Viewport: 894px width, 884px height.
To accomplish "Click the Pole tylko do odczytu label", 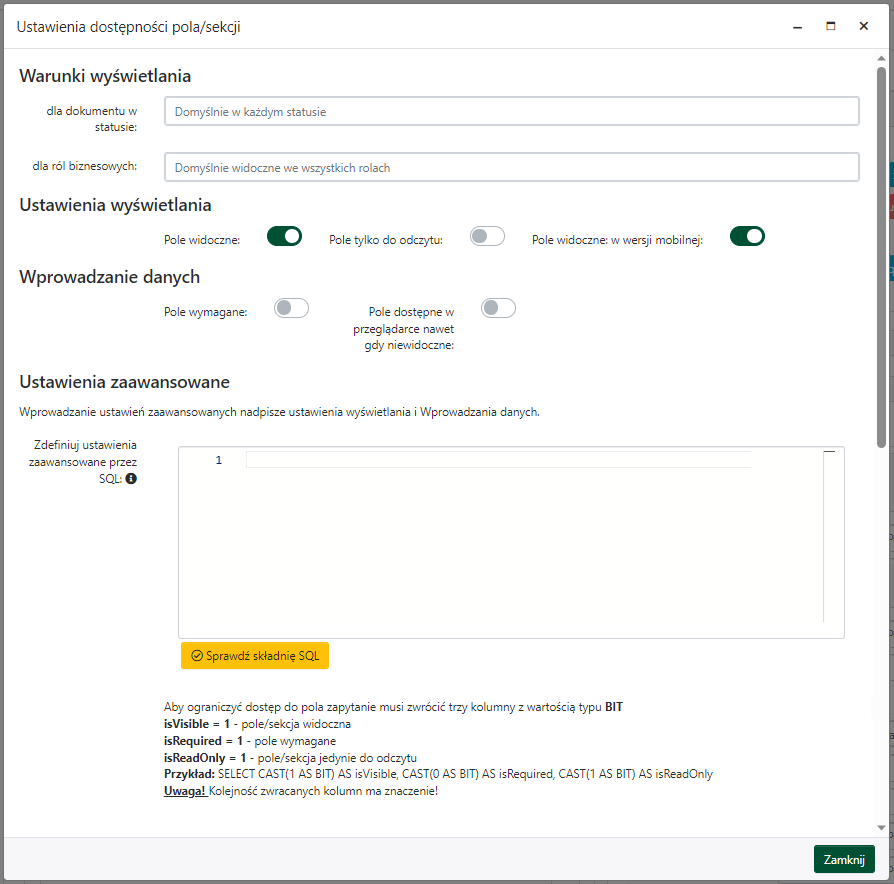I will tap(385, 240).
